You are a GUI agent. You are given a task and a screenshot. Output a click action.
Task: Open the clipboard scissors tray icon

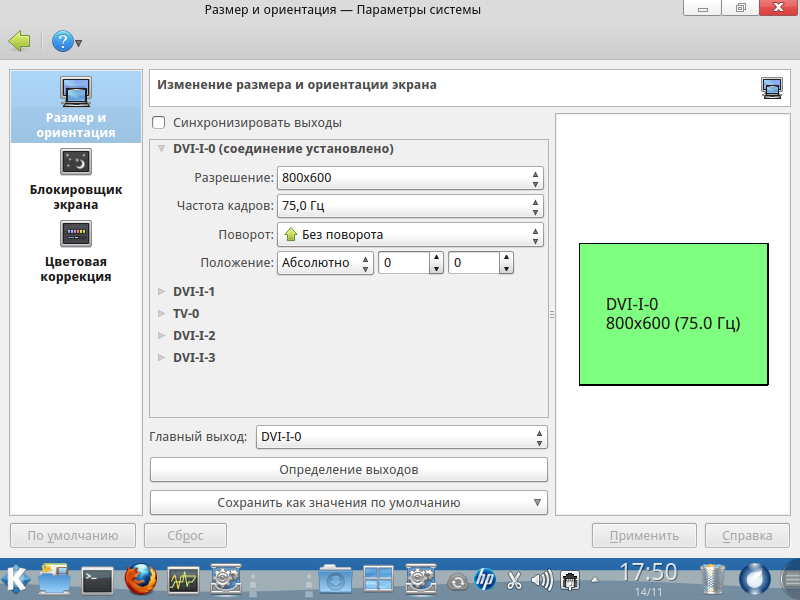point(514,581)
